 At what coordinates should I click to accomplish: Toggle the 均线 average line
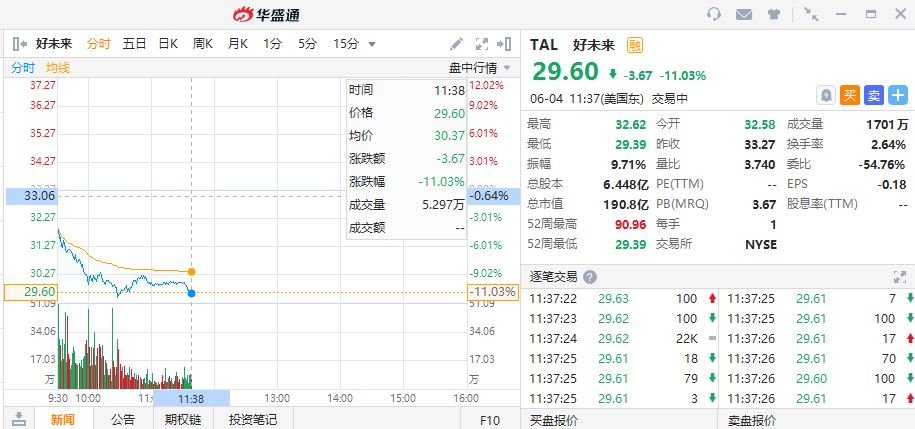pos(58,68)
